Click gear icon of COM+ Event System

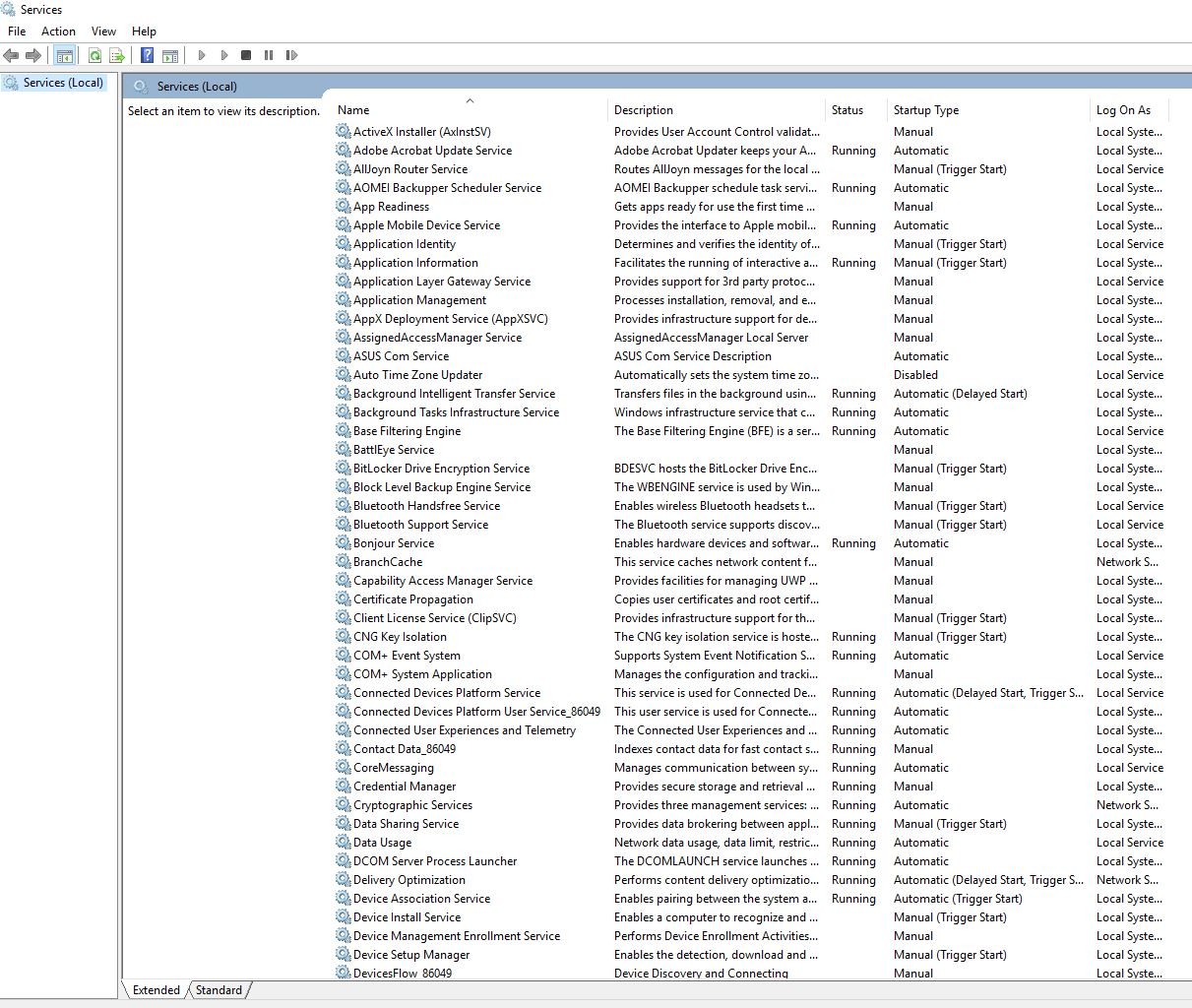click(x=343, y=655)
